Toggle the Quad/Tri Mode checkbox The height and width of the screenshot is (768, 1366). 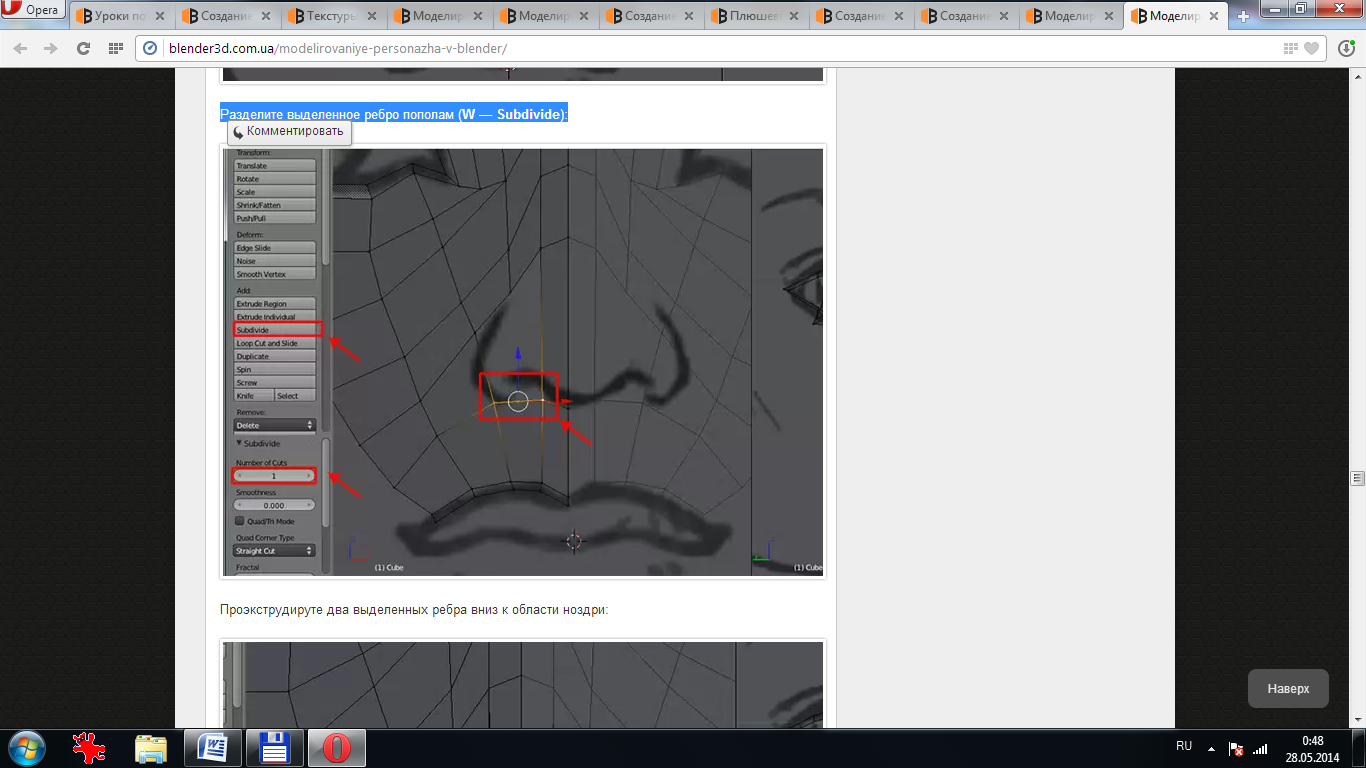pyautogui.click(x=240, y=521)
